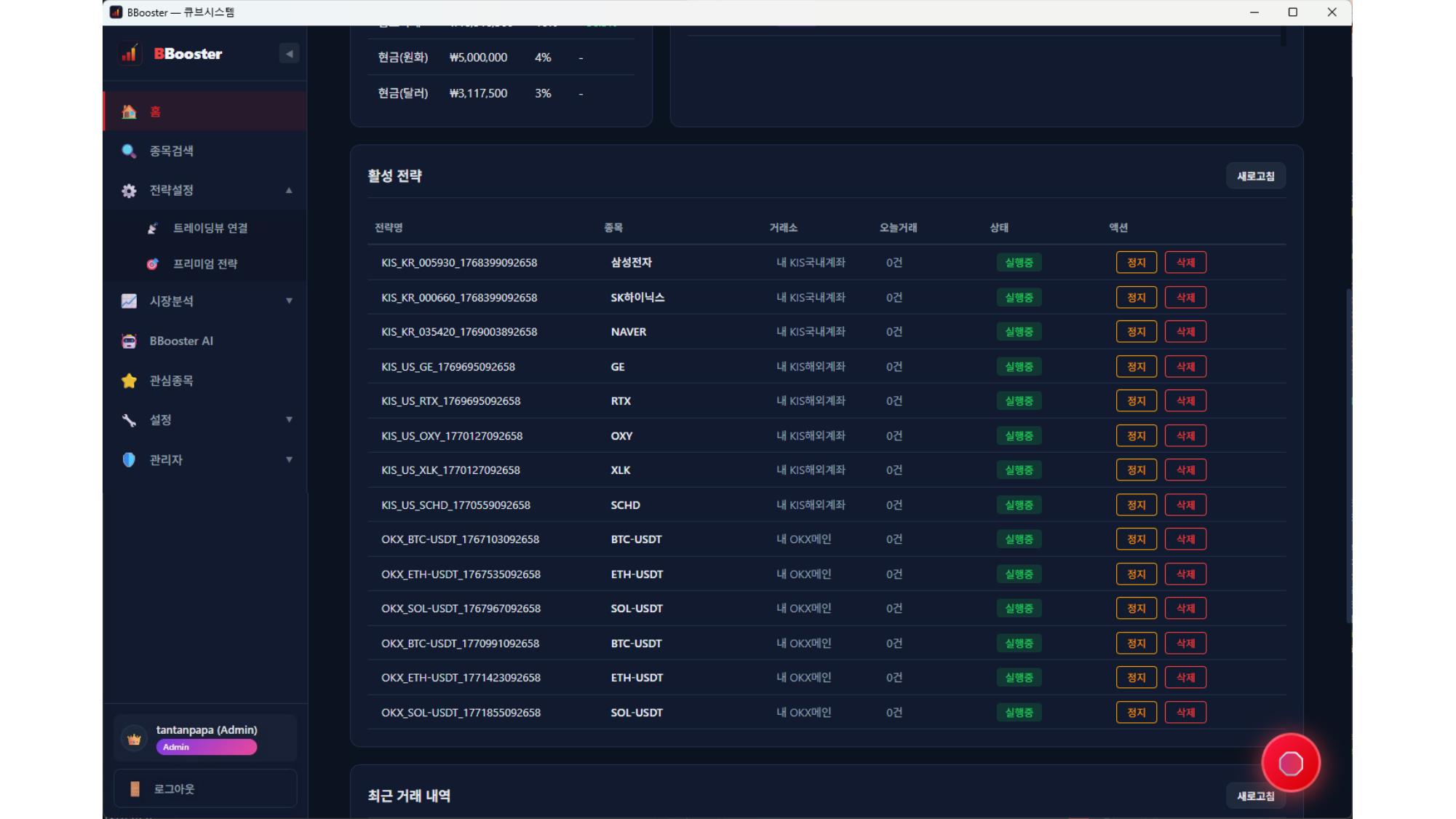This screenshot has width=1456, height=819.
Task: Click the 로그아웃 button
Action: [205, 788]
